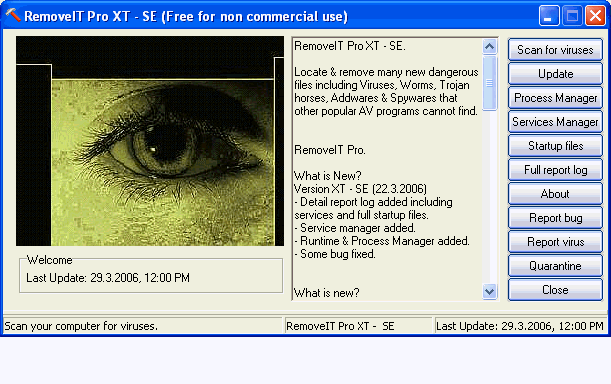Click the title bar maximize button
611x384 pixels.
[x=572, y=16]
